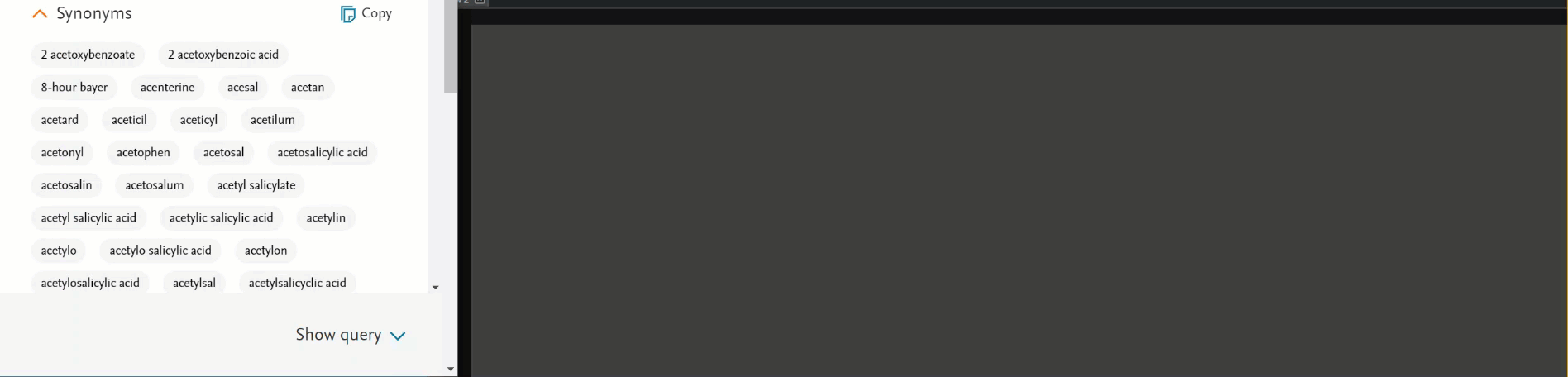Click the Copy clipboard icon

[348, 14]
